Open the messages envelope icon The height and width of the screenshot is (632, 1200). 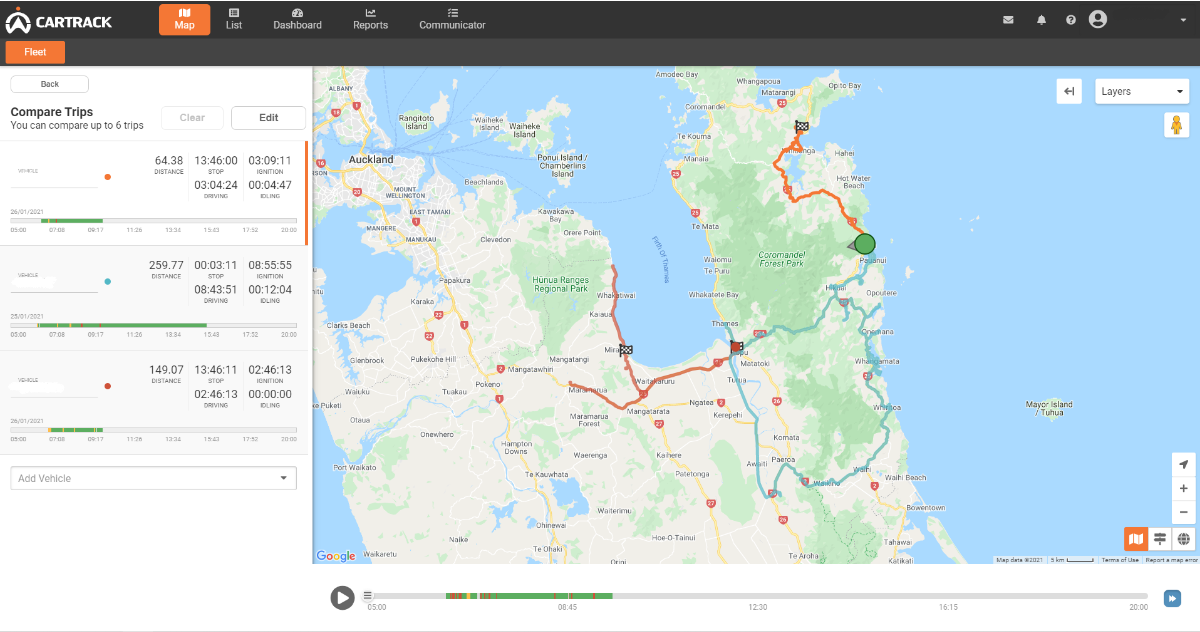coord(1008,20)
